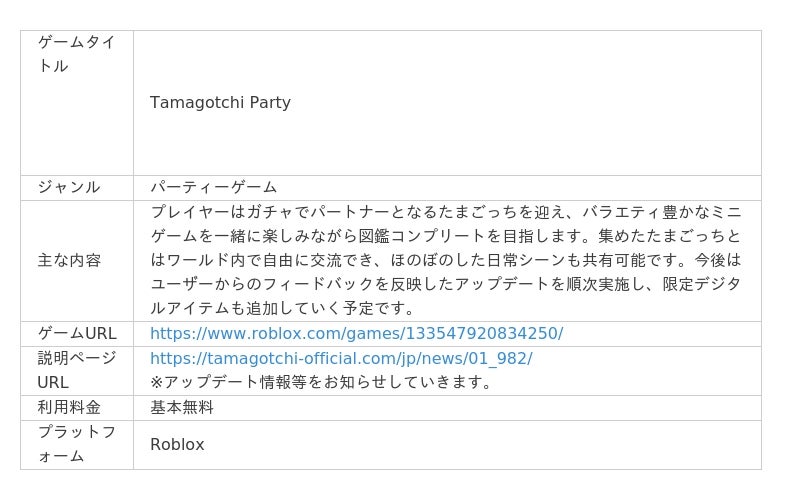Select the パーティーゲーム genre value
800x500 pixels.
point(213,187)
